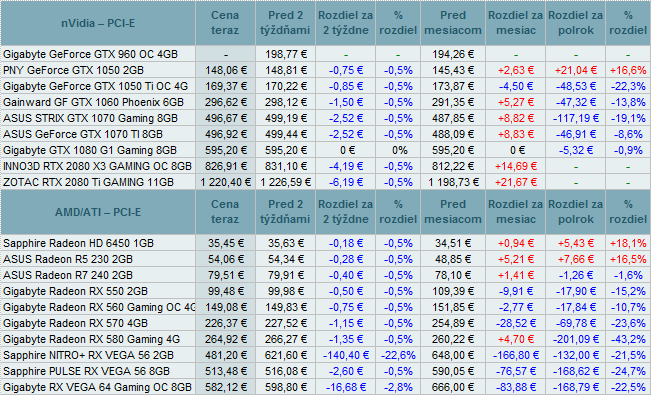
Task: Click the AMD/ATI – PCI-E header cell
Action: [98, 212]
